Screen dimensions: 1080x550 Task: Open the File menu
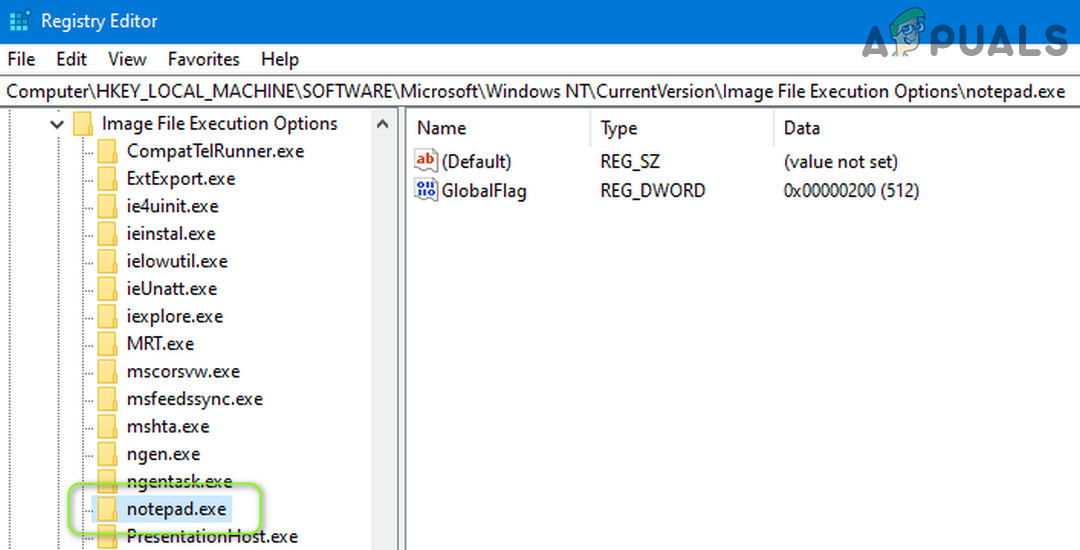pyautogui.click(x=21, y=59)
